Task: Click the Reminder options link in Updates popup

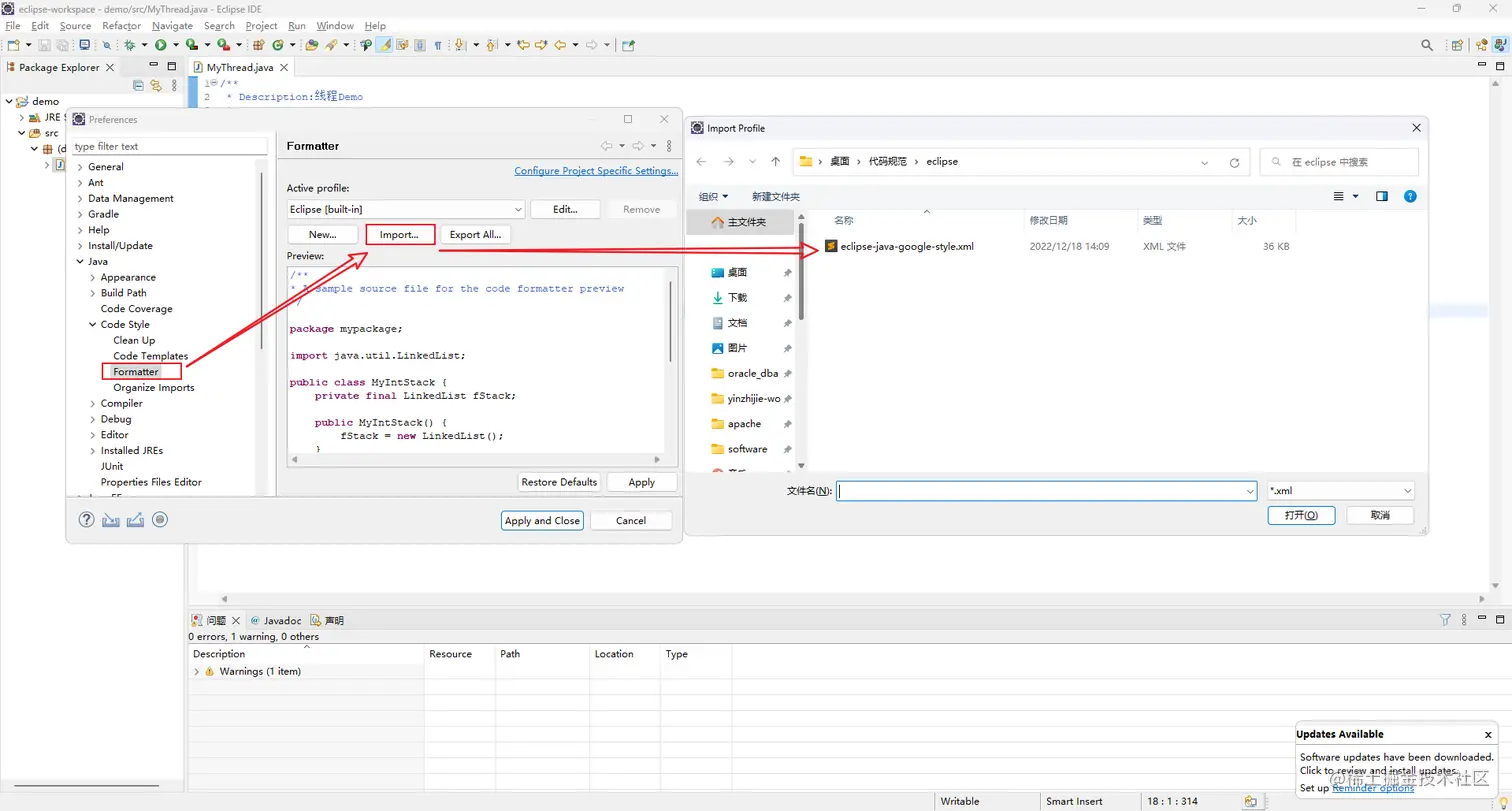Action: click(x=1373, y=788)
